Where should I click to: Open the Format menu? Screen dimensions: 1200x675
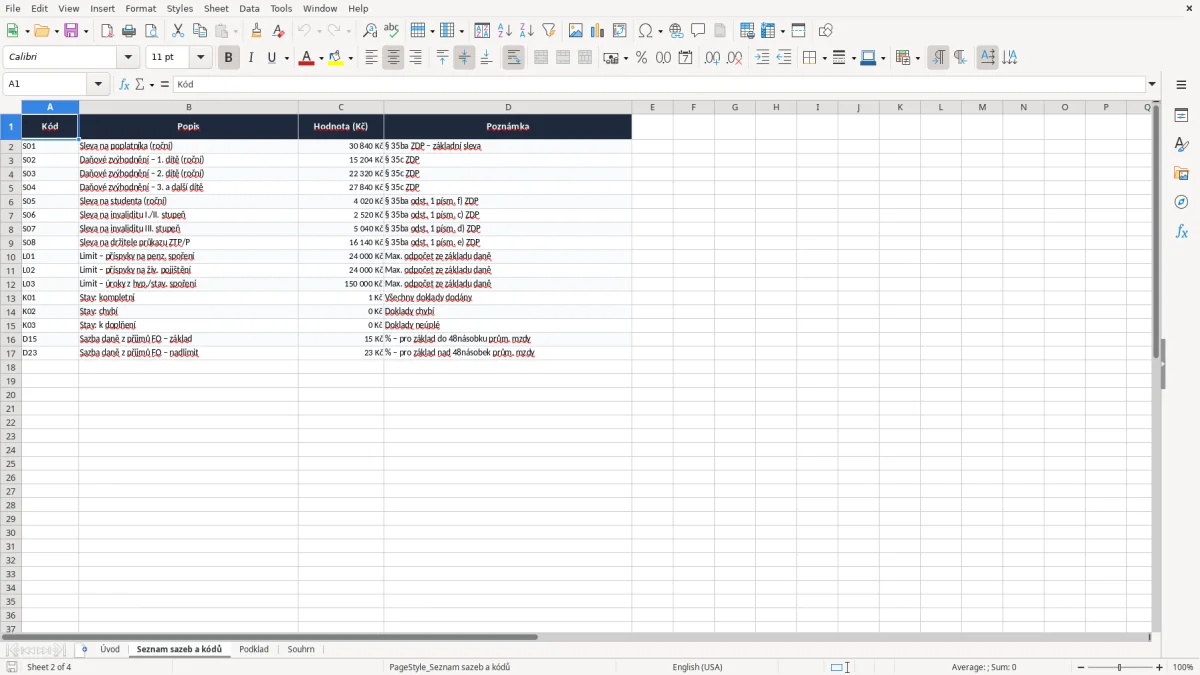point(140,8)
